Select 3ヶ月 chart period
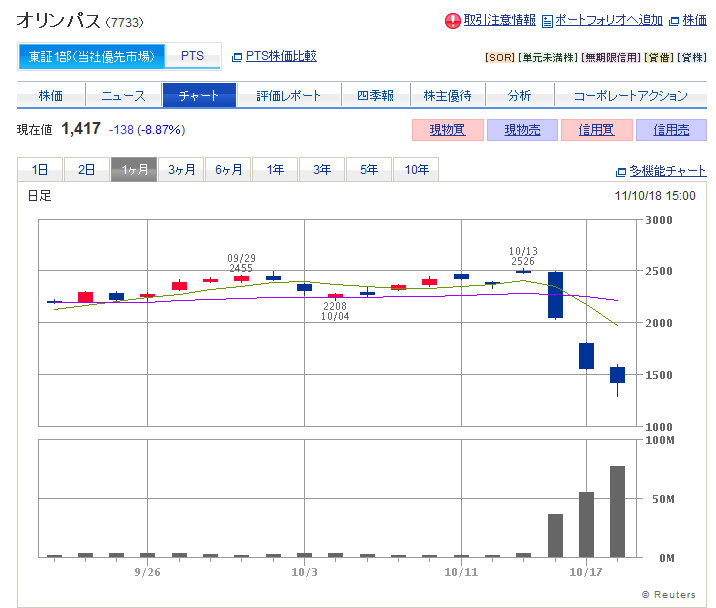Viewport: 716px width, 608px height. click(181, 169)
